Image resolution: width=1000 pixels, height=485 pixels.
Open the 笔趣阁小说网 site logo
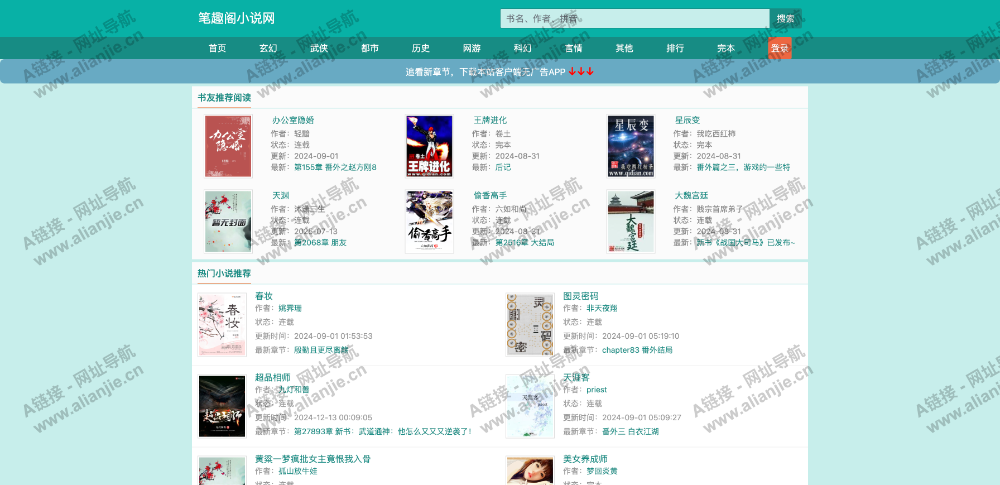[x=236, y=19]
